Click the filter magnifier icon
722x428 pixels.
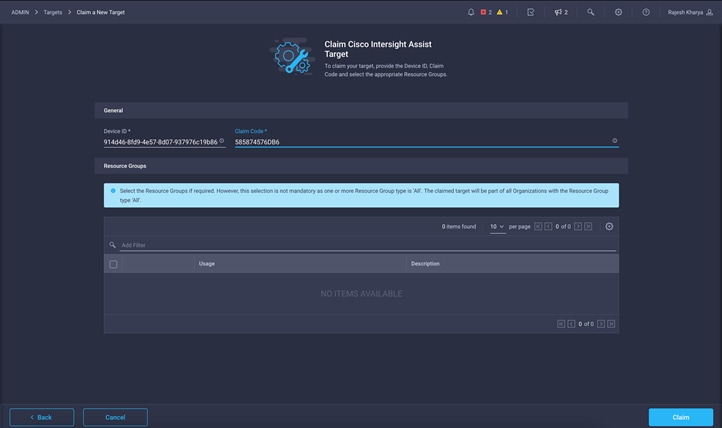point(112,245)
